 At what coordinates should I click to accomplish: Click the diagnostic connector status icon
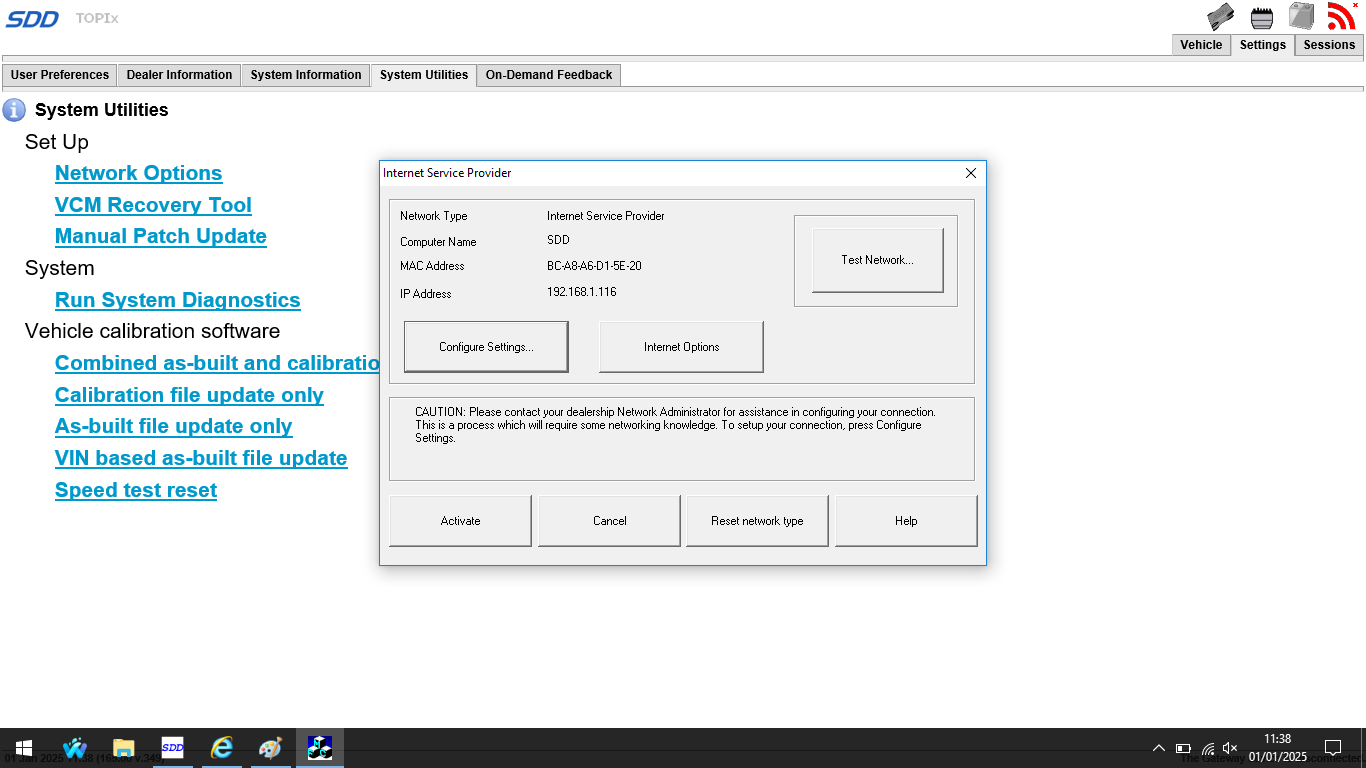[x=1262, y=17]
